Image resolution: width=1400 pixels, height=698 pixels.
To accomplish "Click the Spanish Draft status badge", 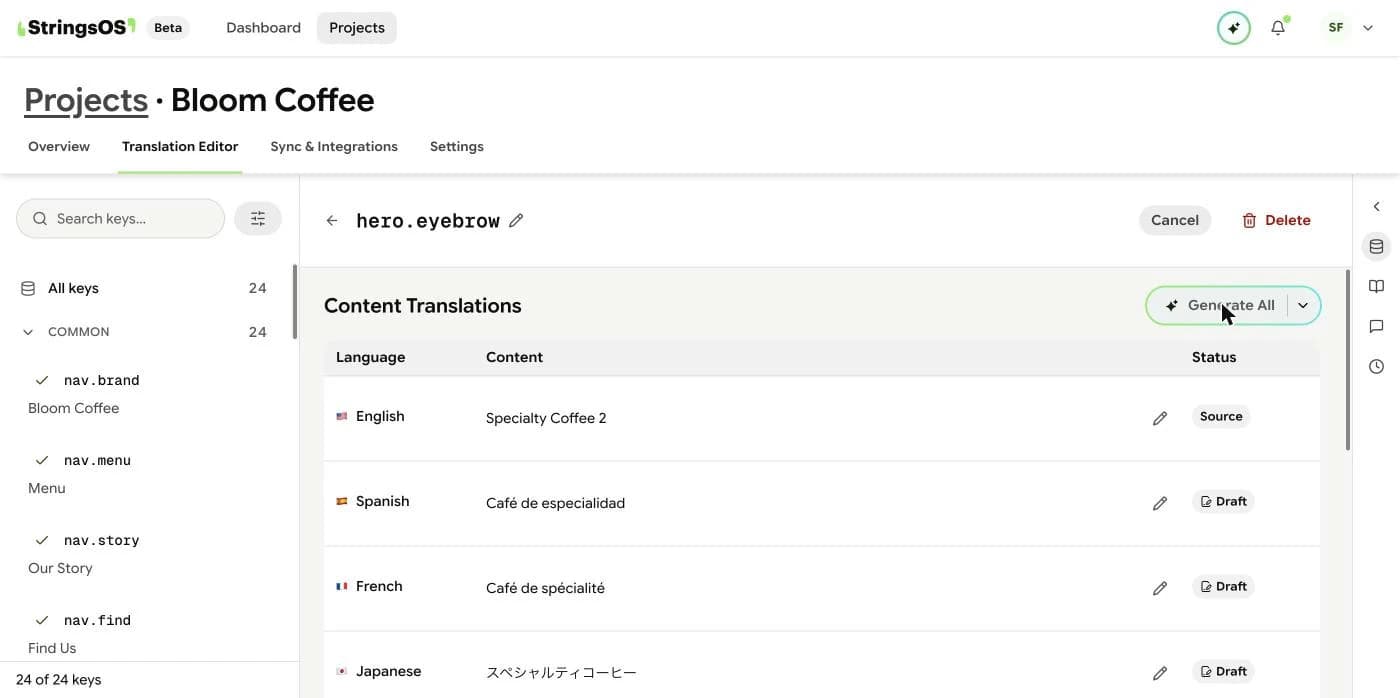I will click(1223, 502).
